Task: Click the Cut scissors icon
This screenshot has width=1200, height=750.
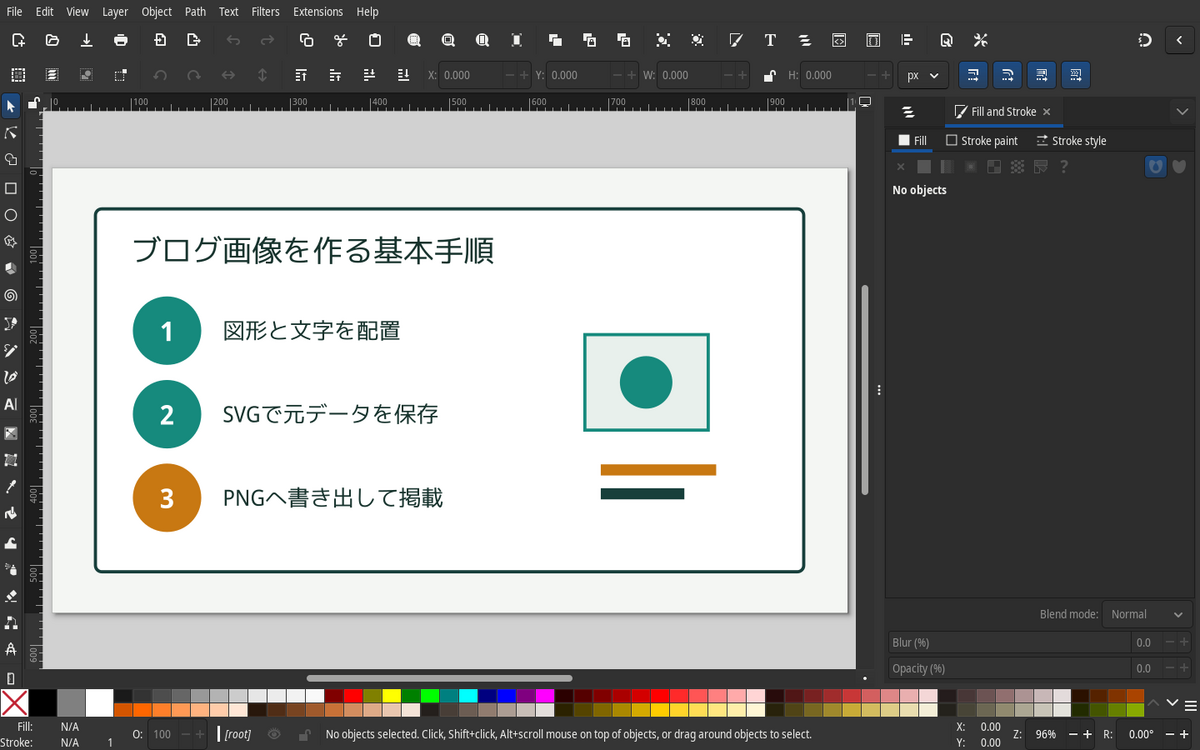Action: coord(341,40)
